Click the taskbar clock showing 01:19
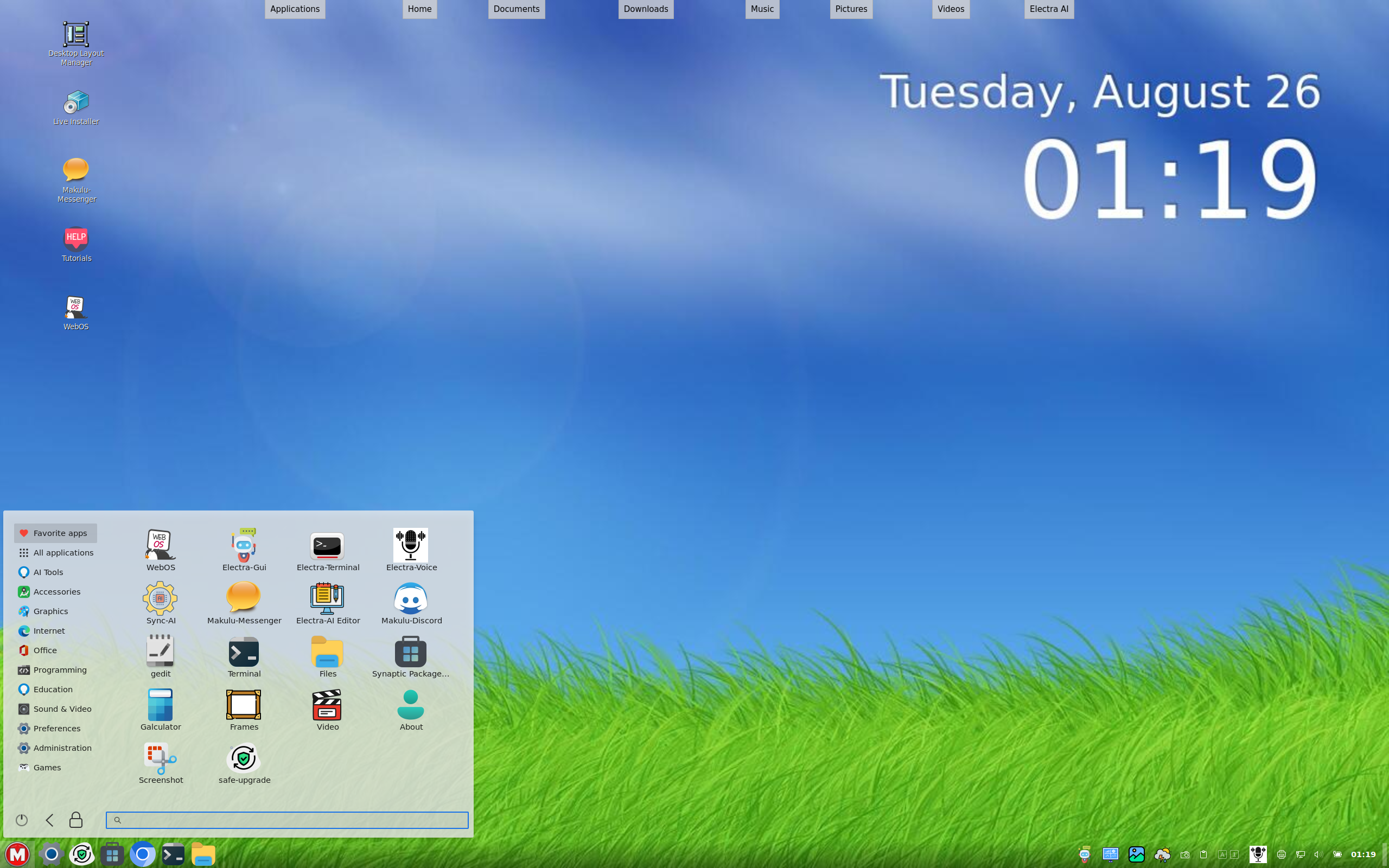This screenshot has height=868, width=1389. click(1363, 854)
